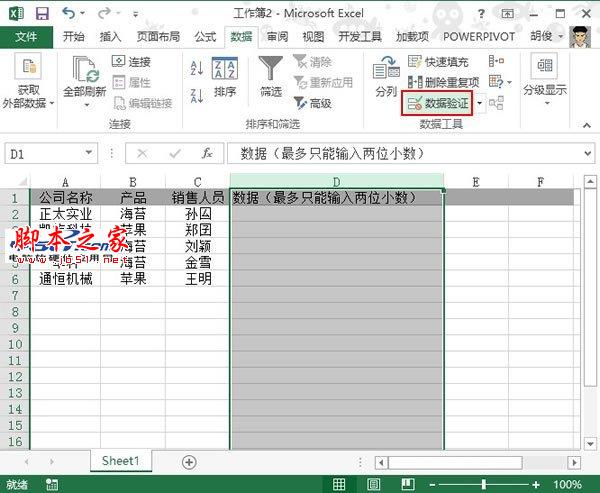This screenshot has width=600, height=493.
Task: Click the Consolidate icon in Data Tools
Action: click(x=496, y=61)
